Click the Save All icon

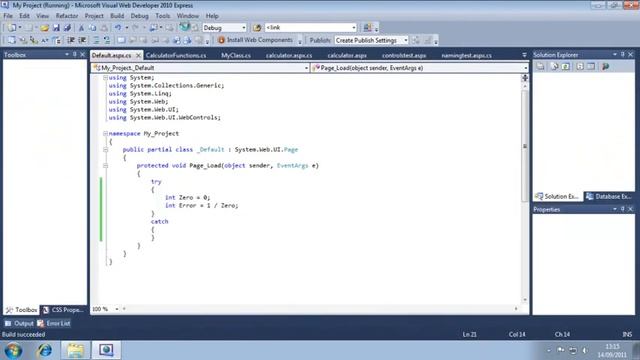[67, 28]
